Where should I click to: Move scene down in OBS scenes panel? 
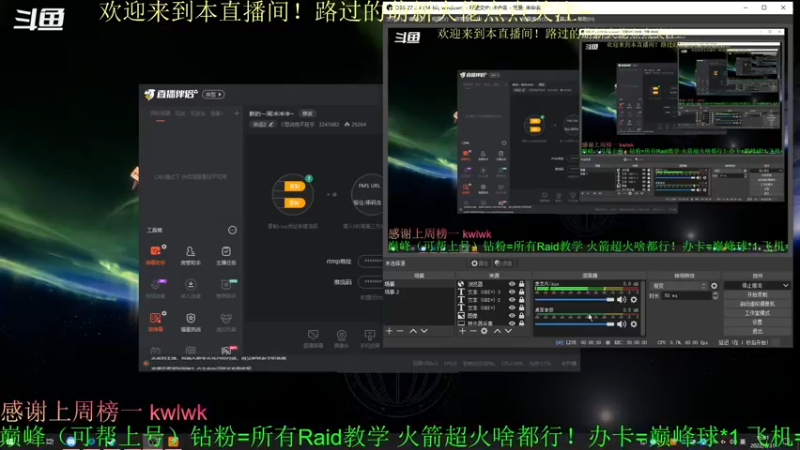[x=424, y=331]
